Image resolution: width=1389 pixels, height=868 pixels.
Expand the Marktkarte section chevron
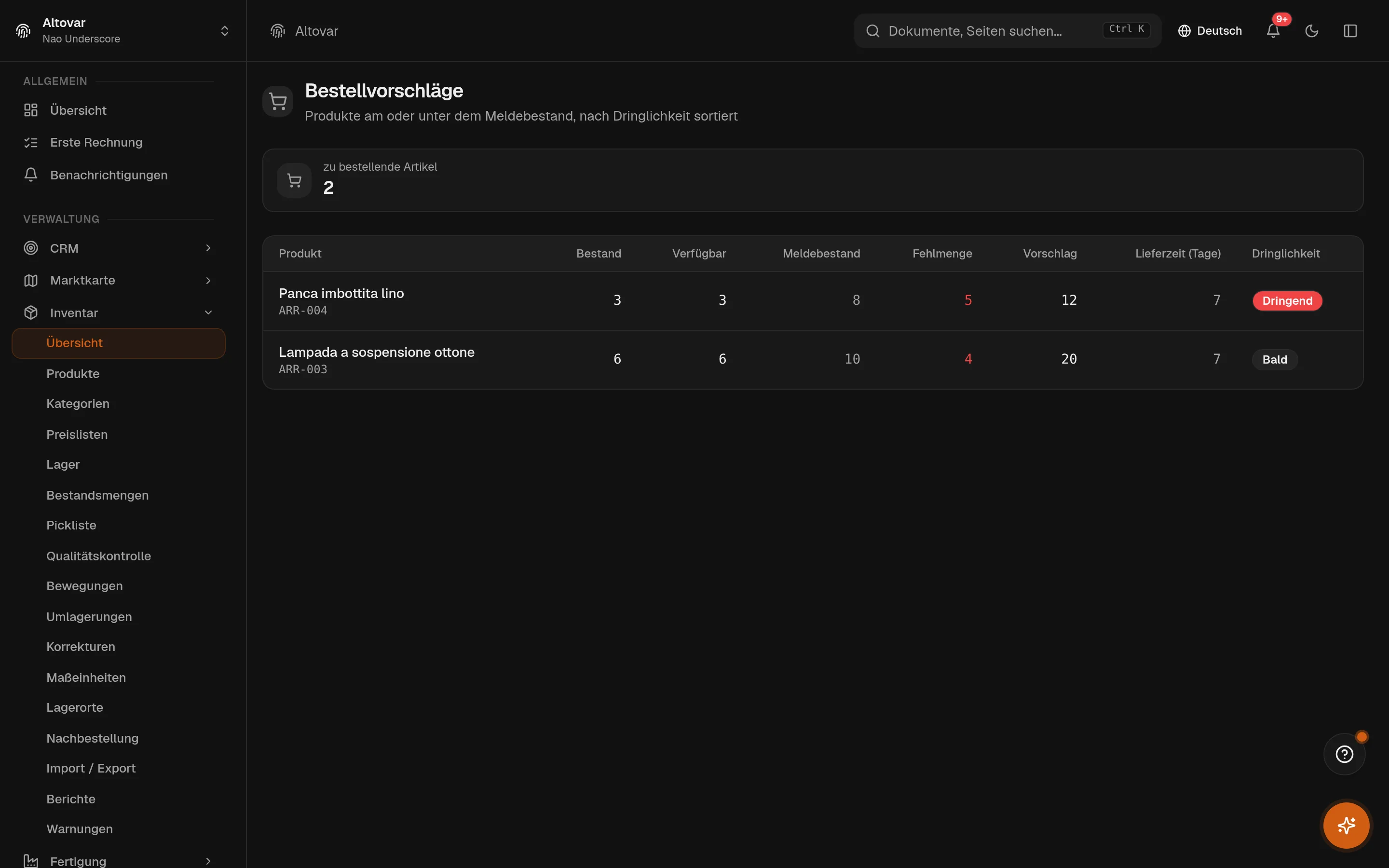pyautogui.click(x=208, y=281)
